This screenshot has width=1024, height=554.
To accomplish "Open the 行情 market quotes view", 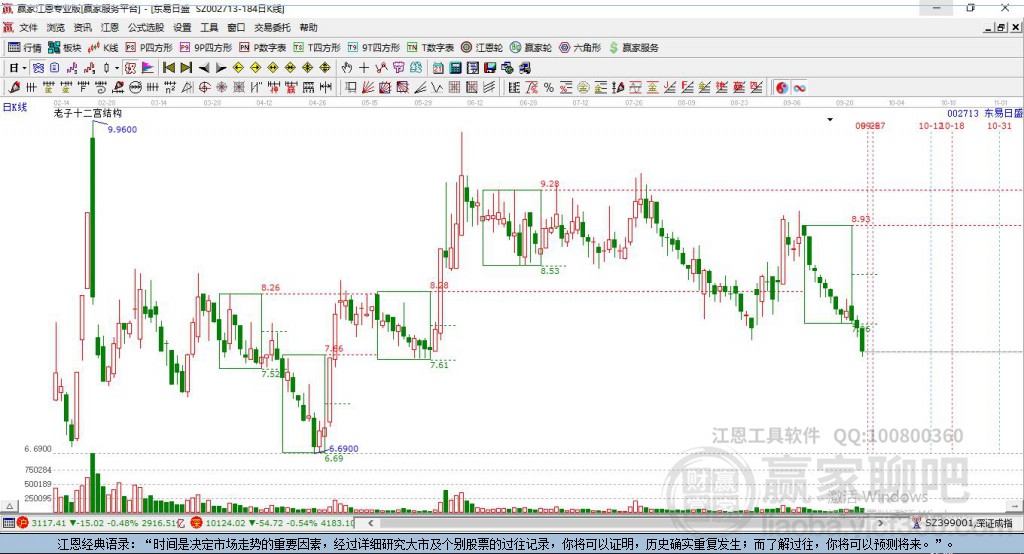I will (x=25, y=48).
